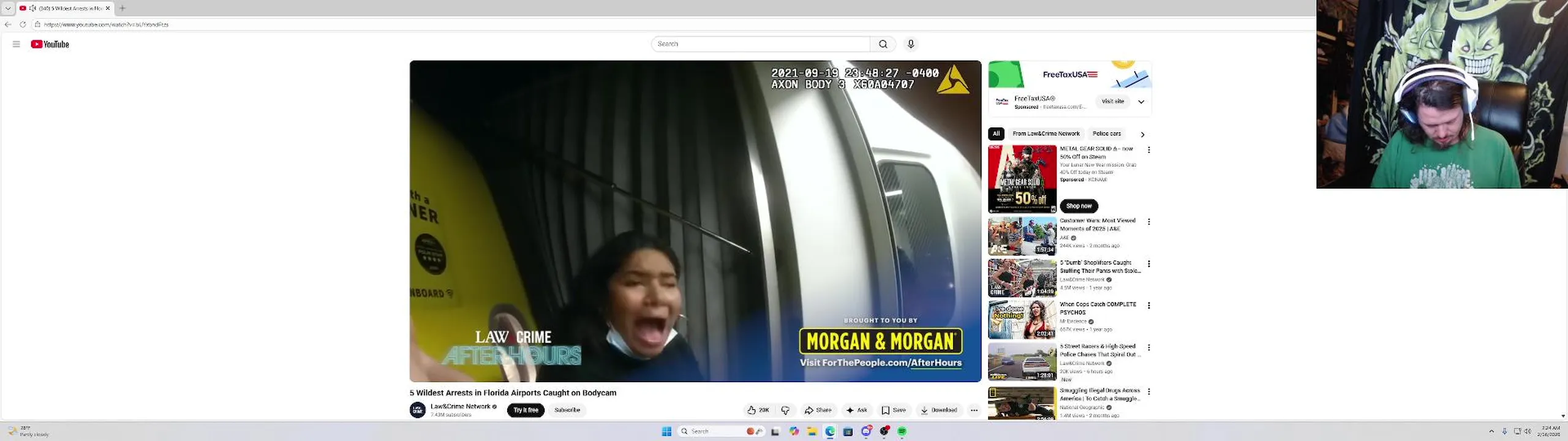
Task: Open 5 Street Racers High-Speed Chases video
Action: tap(1022, 362)
